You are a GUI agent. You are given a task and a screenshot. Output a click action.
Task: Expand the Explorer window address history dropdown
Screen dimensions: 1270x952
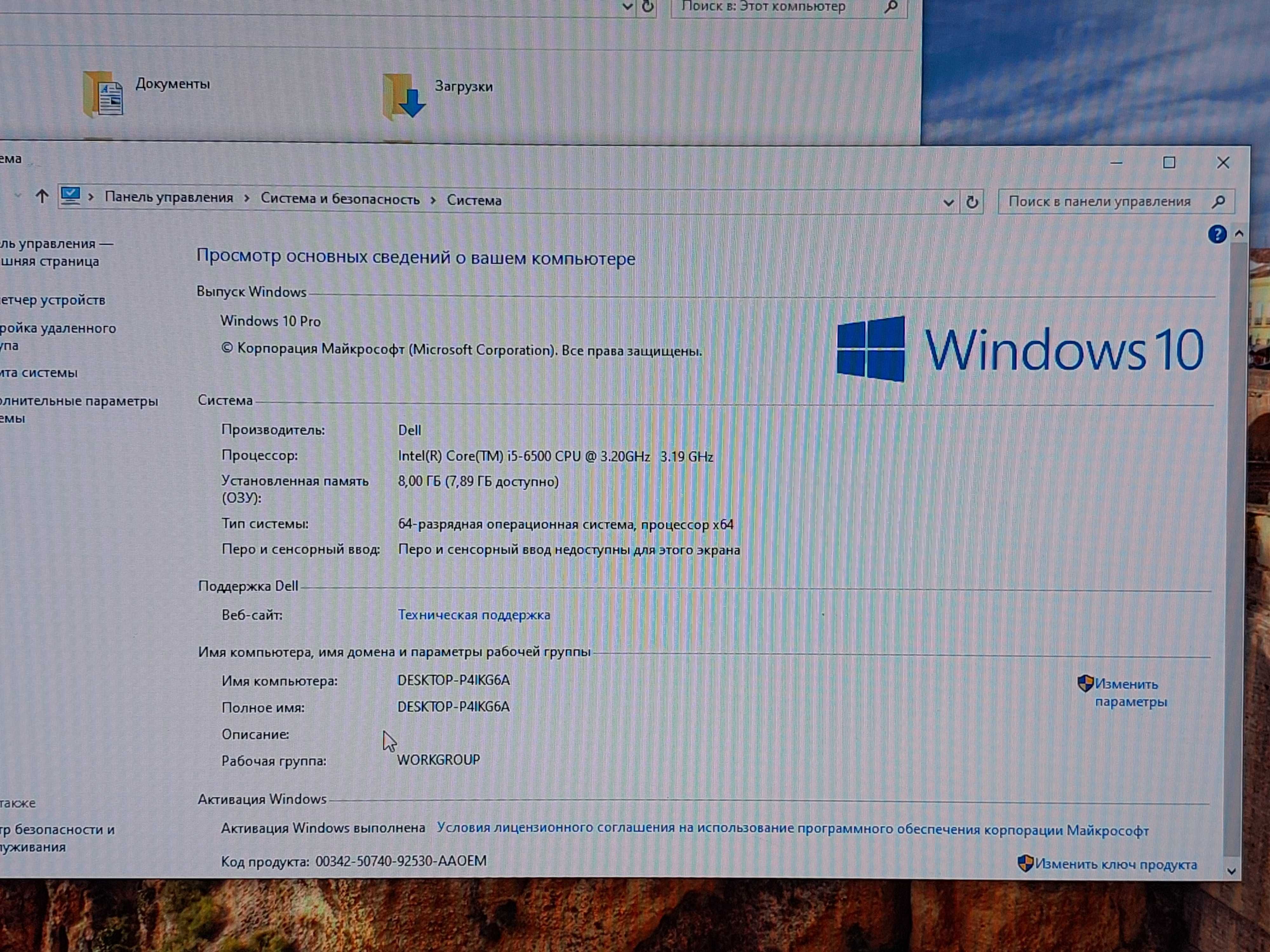627,7
